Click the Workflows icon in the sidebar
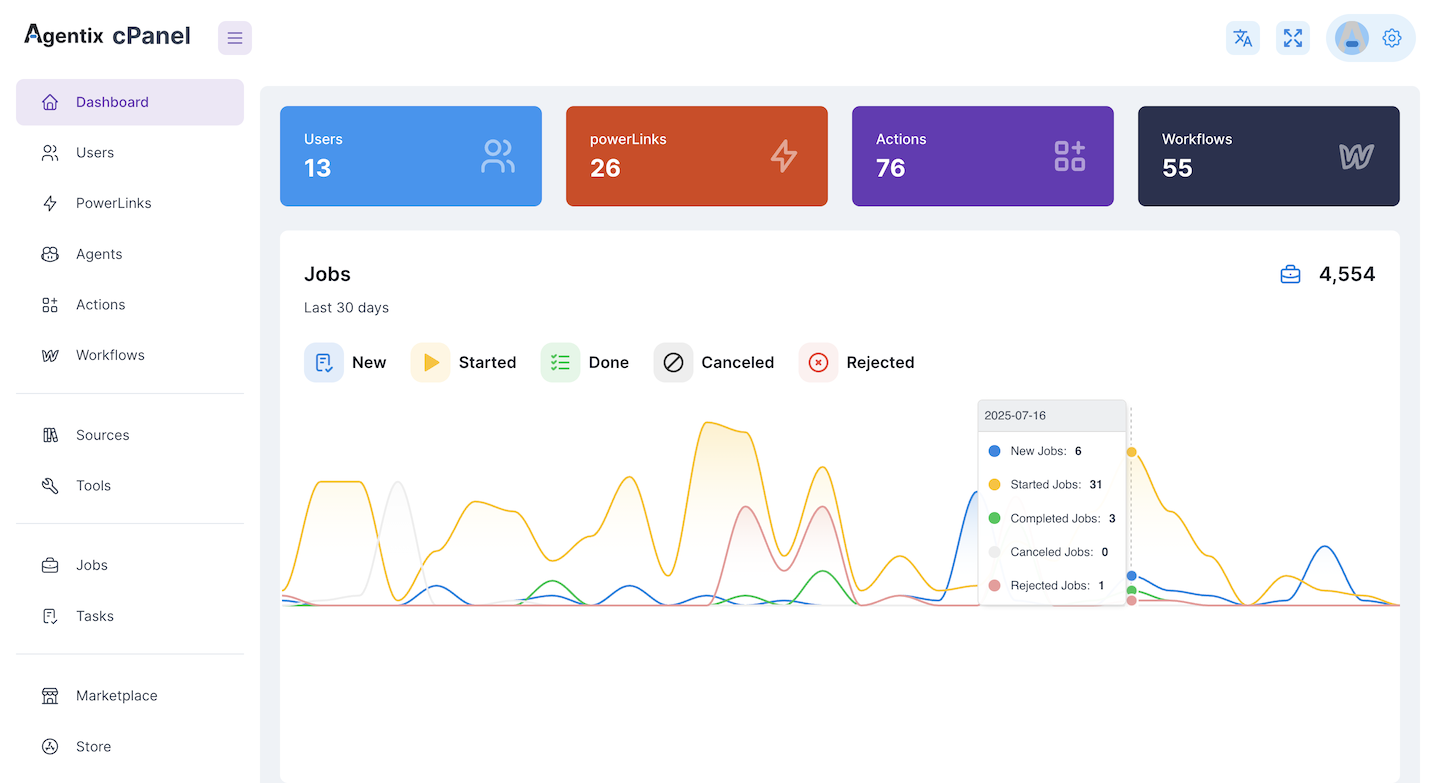The image size is (1440, 783). click(x=50, y=355)
